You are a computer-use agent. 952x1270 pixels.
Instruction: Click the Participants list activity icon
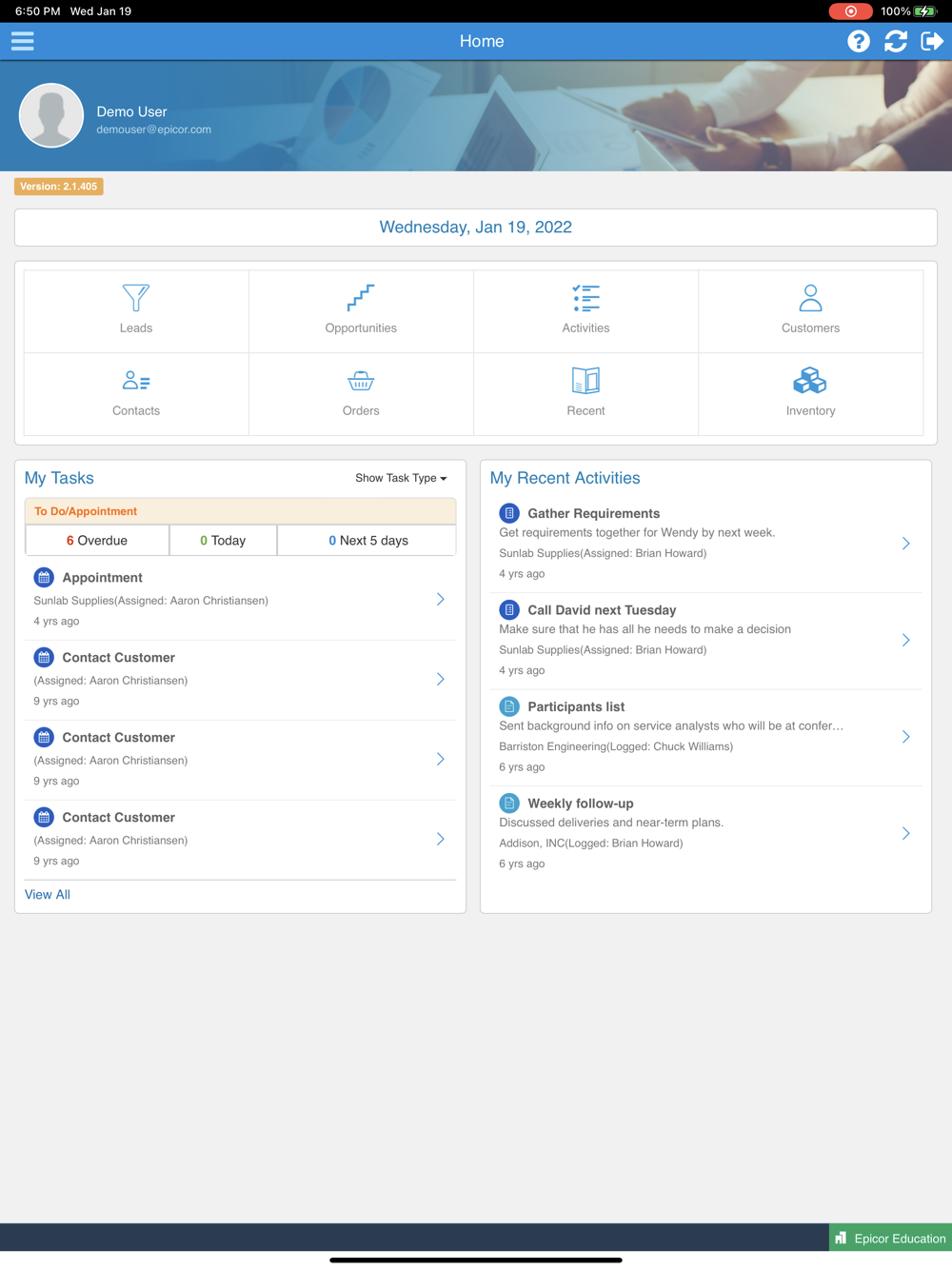point(509,706)
